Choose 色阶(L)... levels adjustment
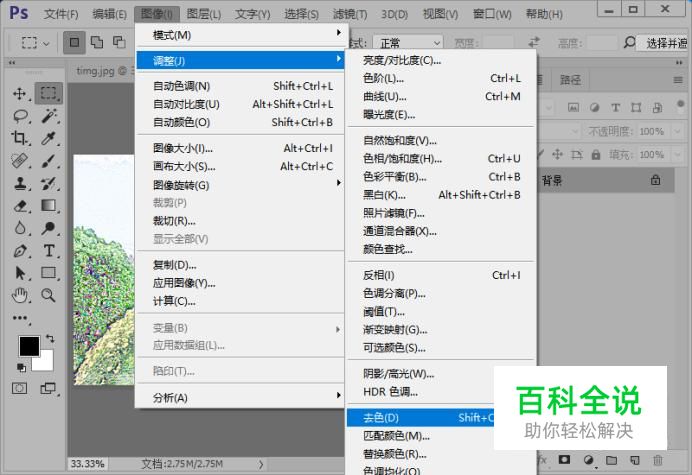Viewport: 692px width, 475px height. coord(441,79)
